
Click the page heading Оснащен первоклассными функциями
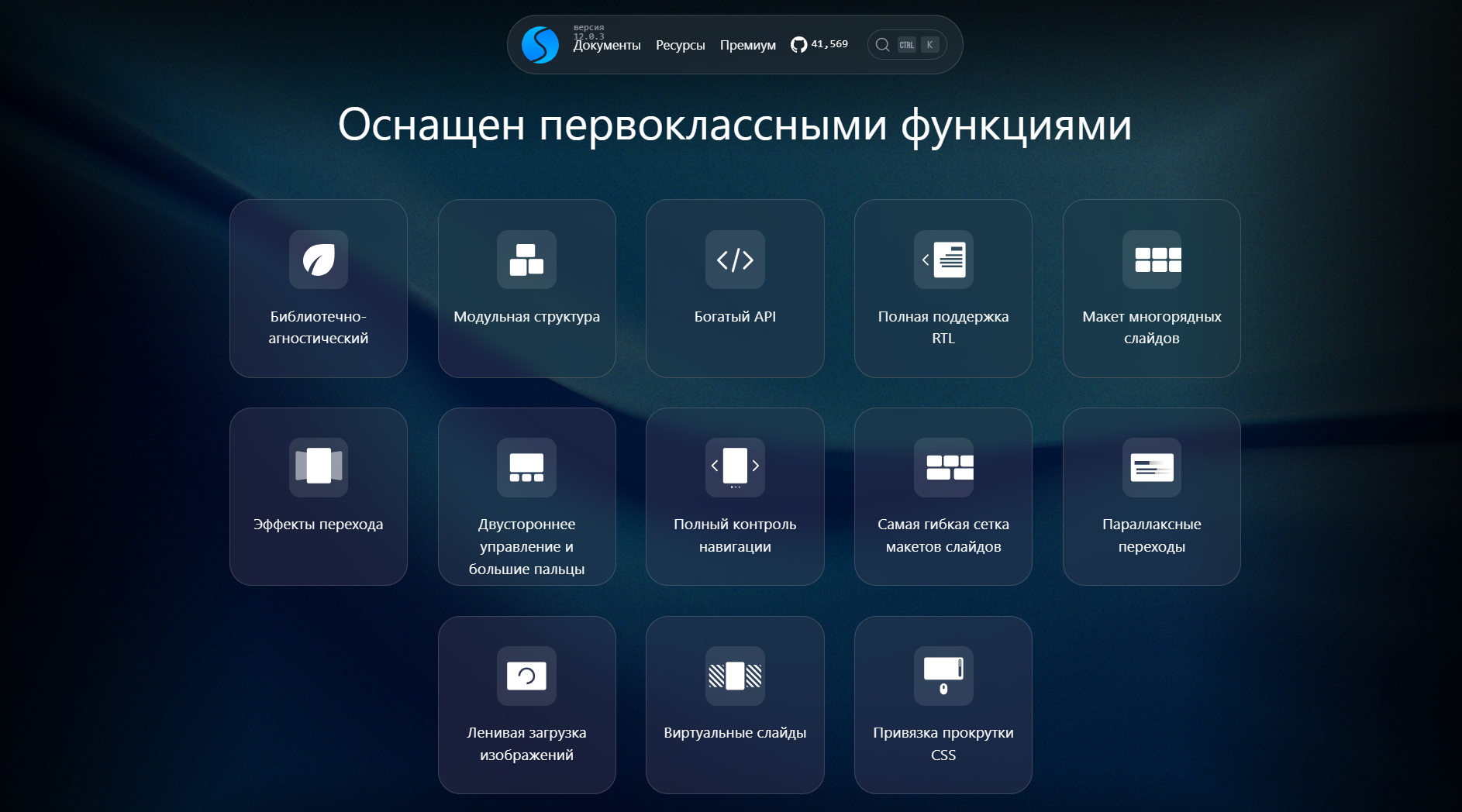(734, 125)
